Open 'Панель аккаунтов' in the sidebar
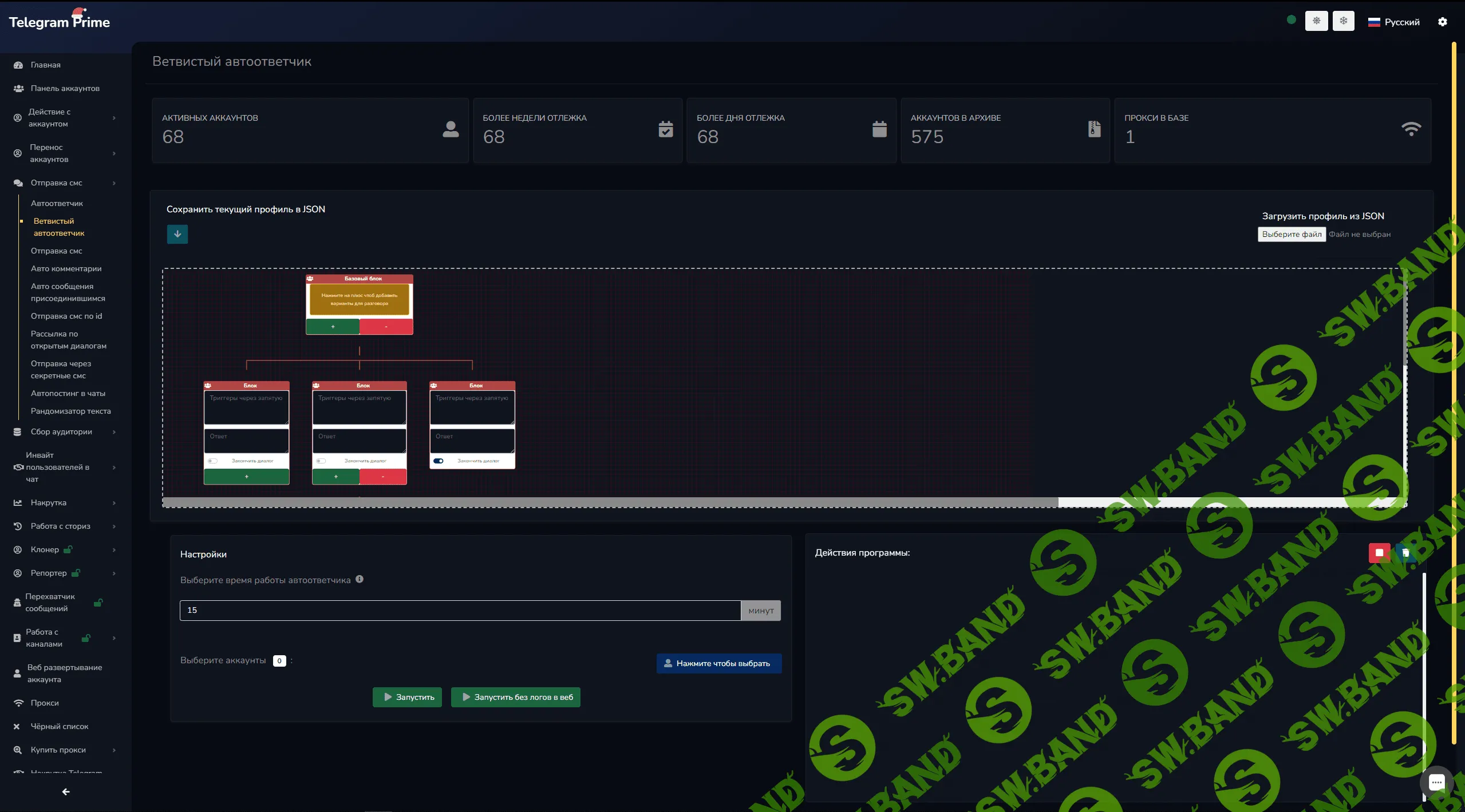This screenshot has height=812, width=1465. point(65,88)
